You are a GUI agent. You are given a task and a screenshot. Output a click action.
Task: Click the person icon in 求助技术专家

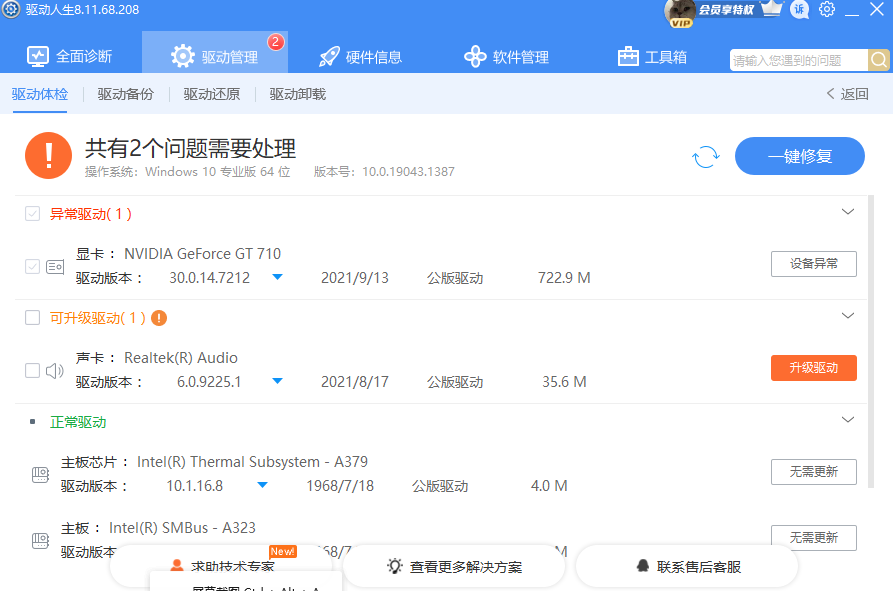[177, 565]
